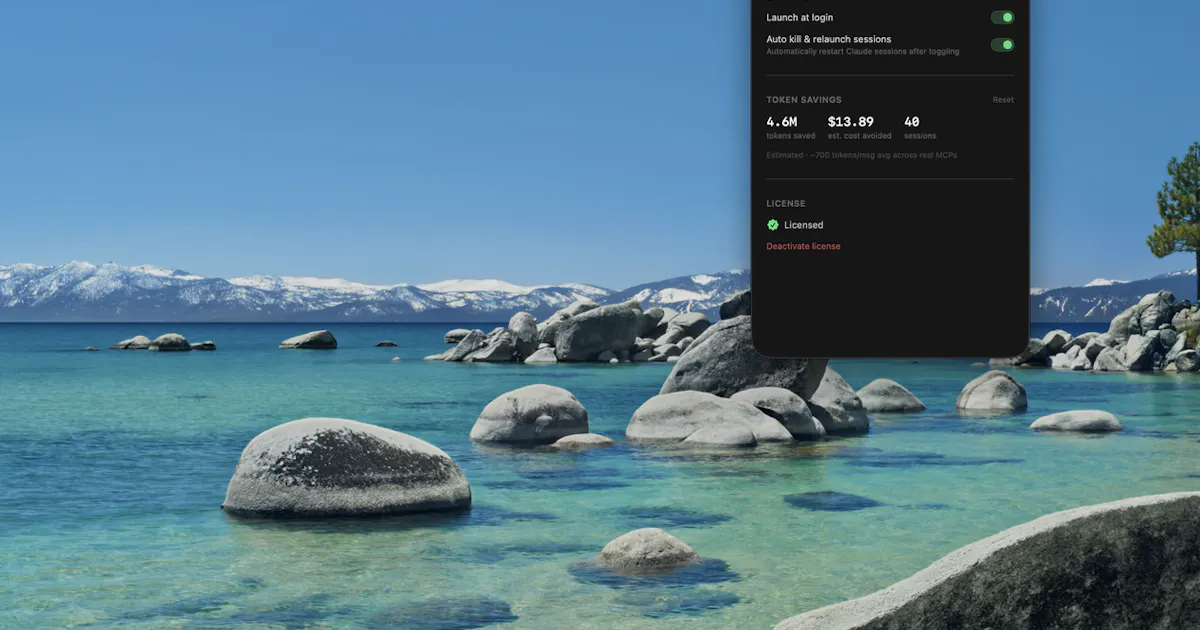Reset the token savings statistics
1200x630 pixels.
(x=1003, y=100)
